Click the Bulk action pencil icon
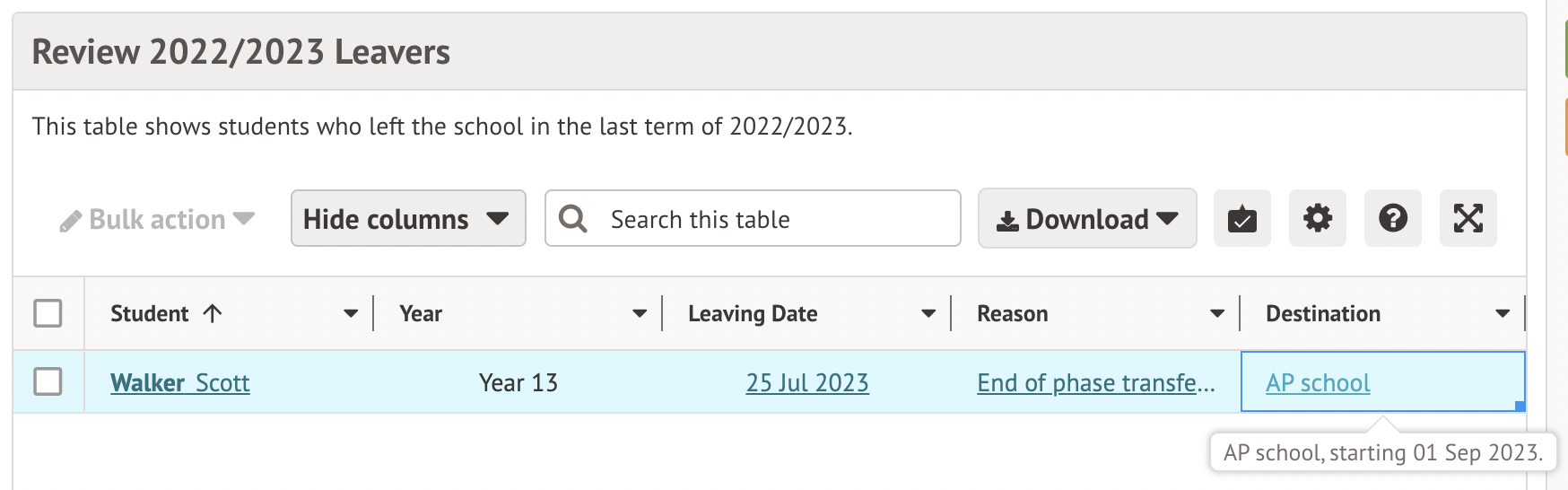The image size is (1568, 490). [71, 221]
